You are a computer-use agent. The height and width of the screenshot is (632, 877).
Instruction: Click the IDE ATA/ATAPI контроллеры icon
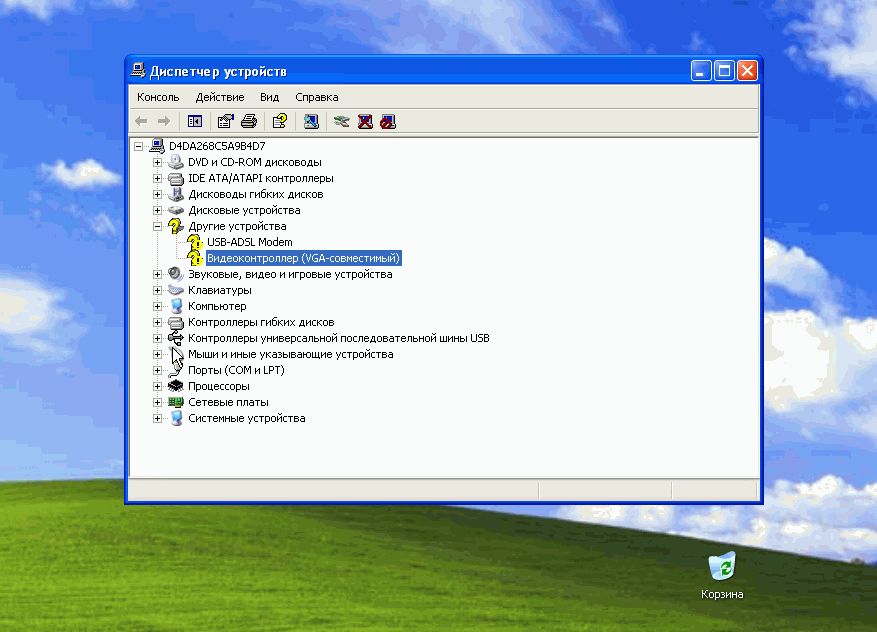click(176, 178)
